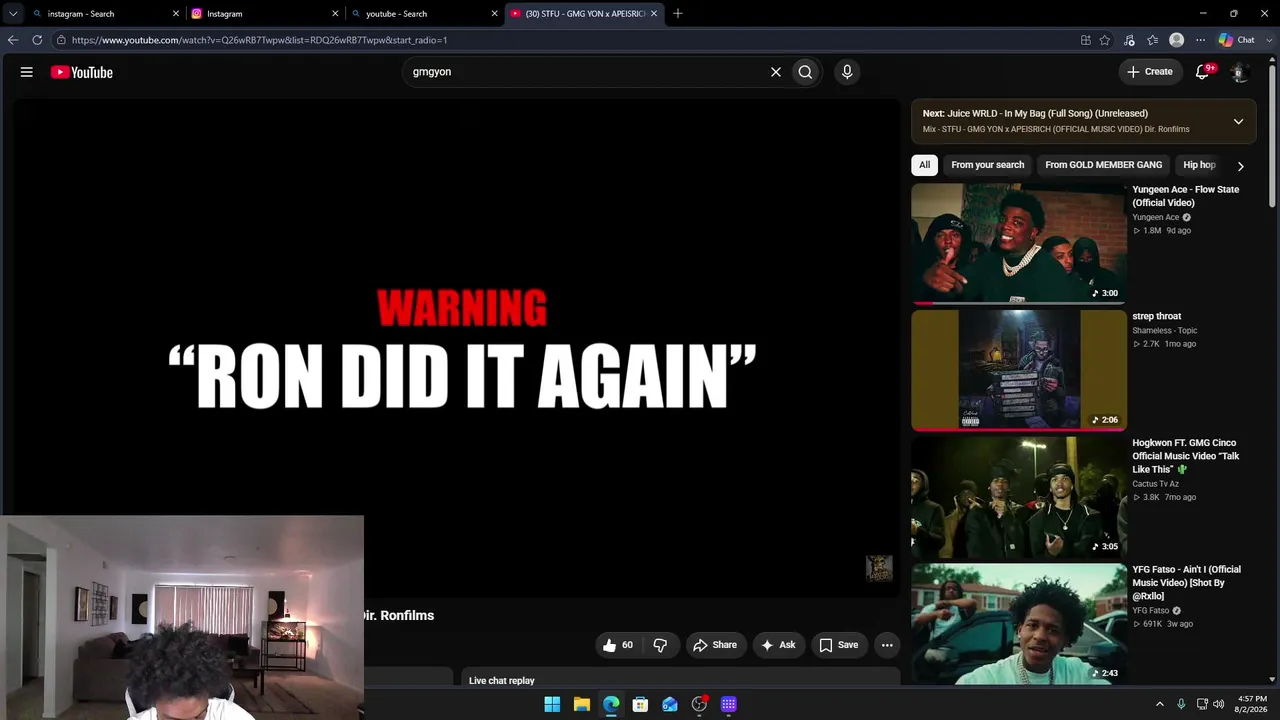Collapse the Next mix playlist chevron
This screenshot has width=1280, height=720.
coord(1238,121)
